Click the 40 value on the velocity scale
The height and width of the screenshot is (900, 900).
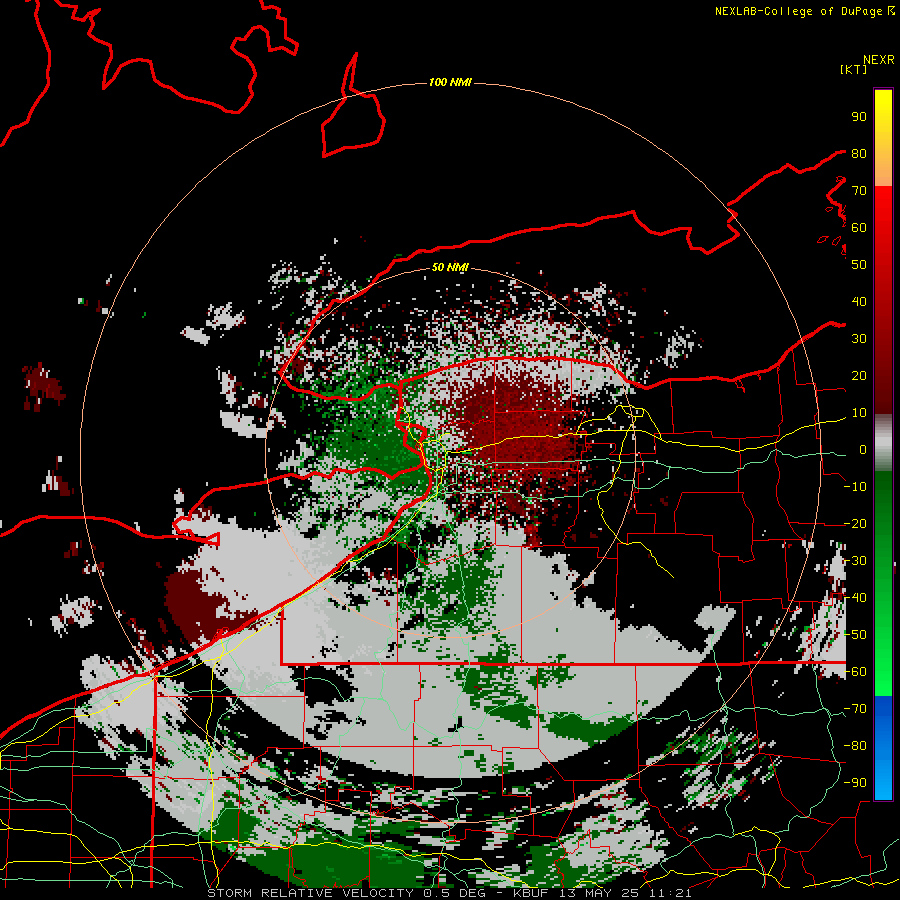pyautogui.click(x=859, y=302)
